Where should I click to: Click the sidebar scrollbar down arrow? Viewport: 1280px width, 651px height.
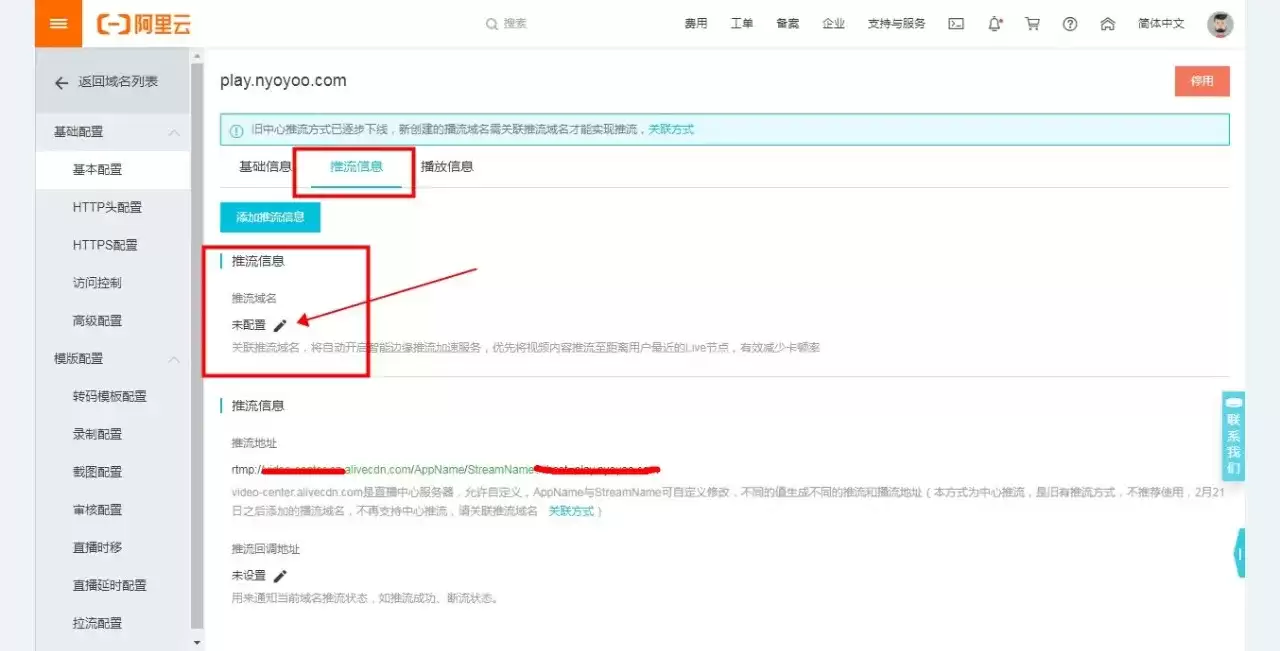[197, 642]
